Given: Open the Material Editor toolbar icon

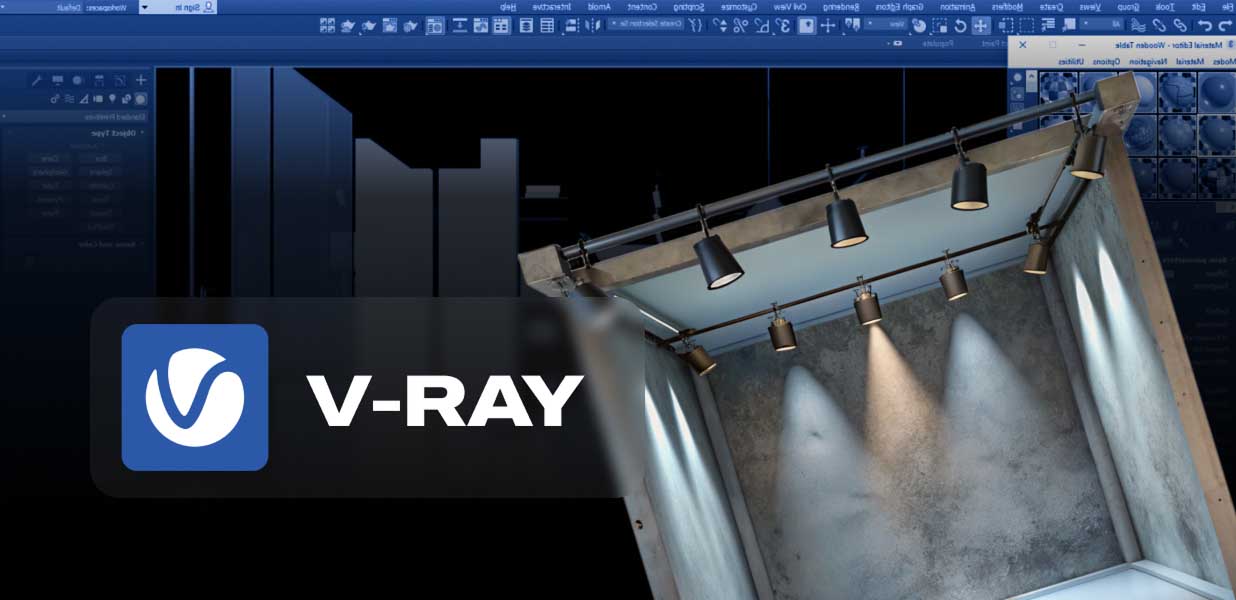Looking at the screenshot, I should [435, 26].
